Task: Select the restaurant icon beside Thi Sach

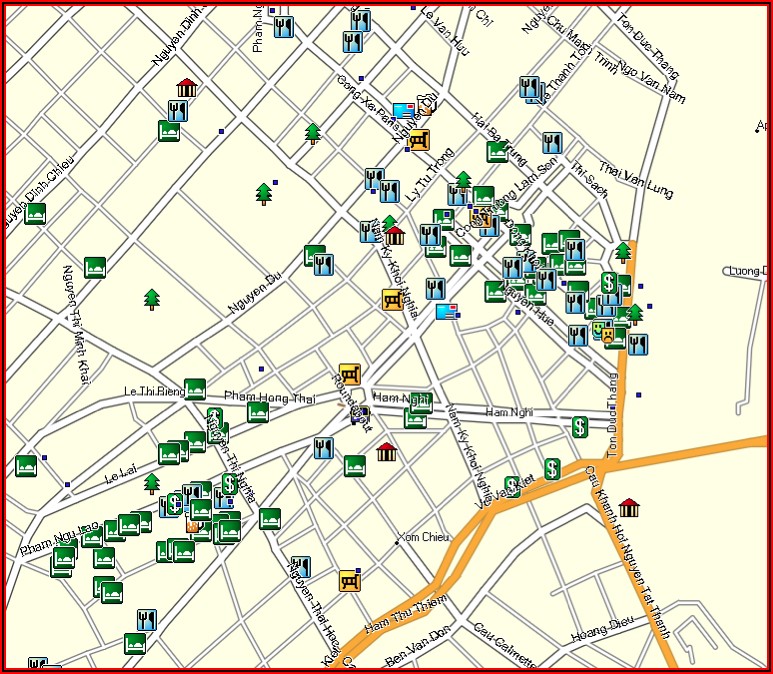Action: pos(552,143)
